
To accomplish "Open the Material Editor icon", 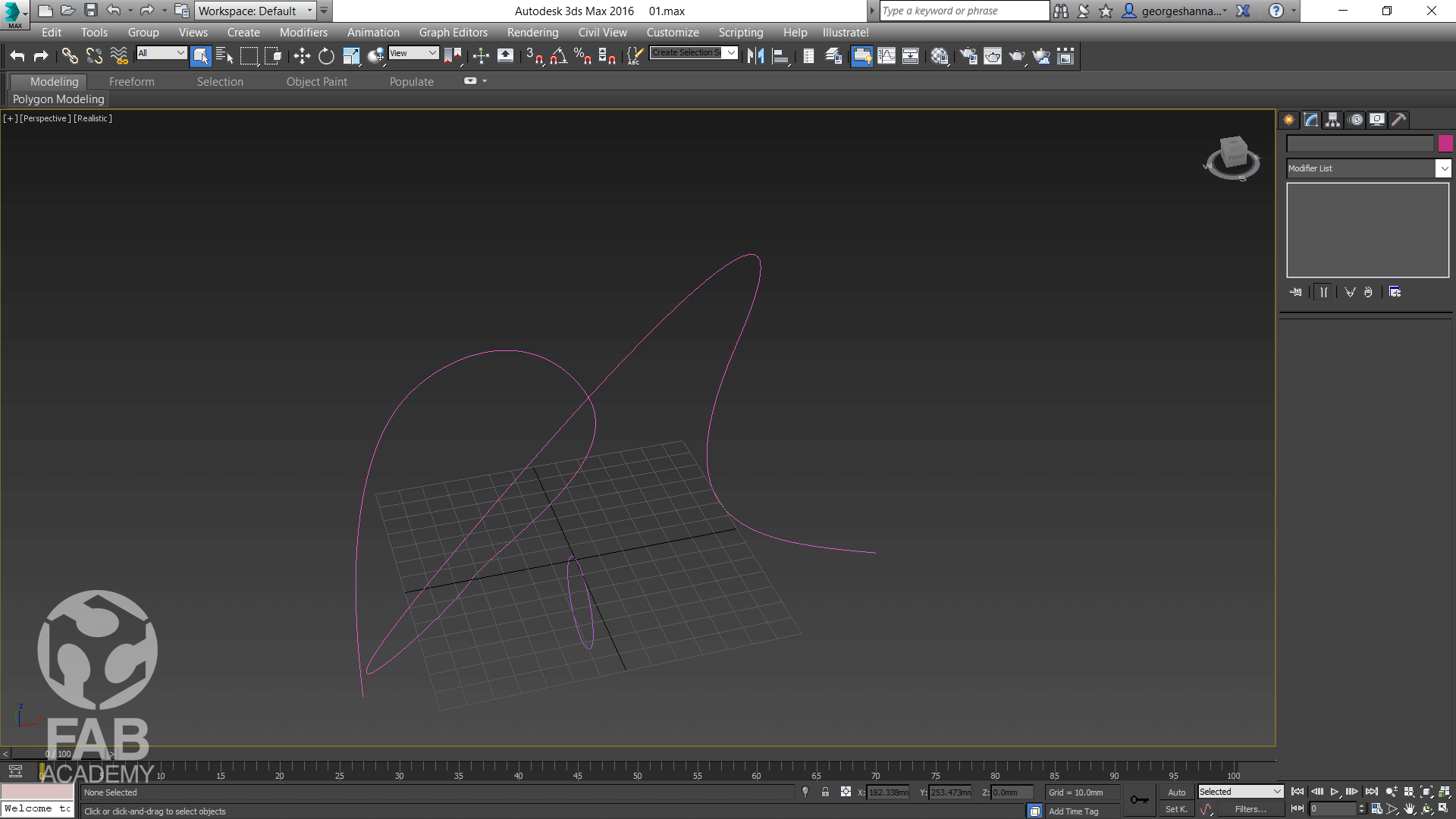I will coord(940,55).
